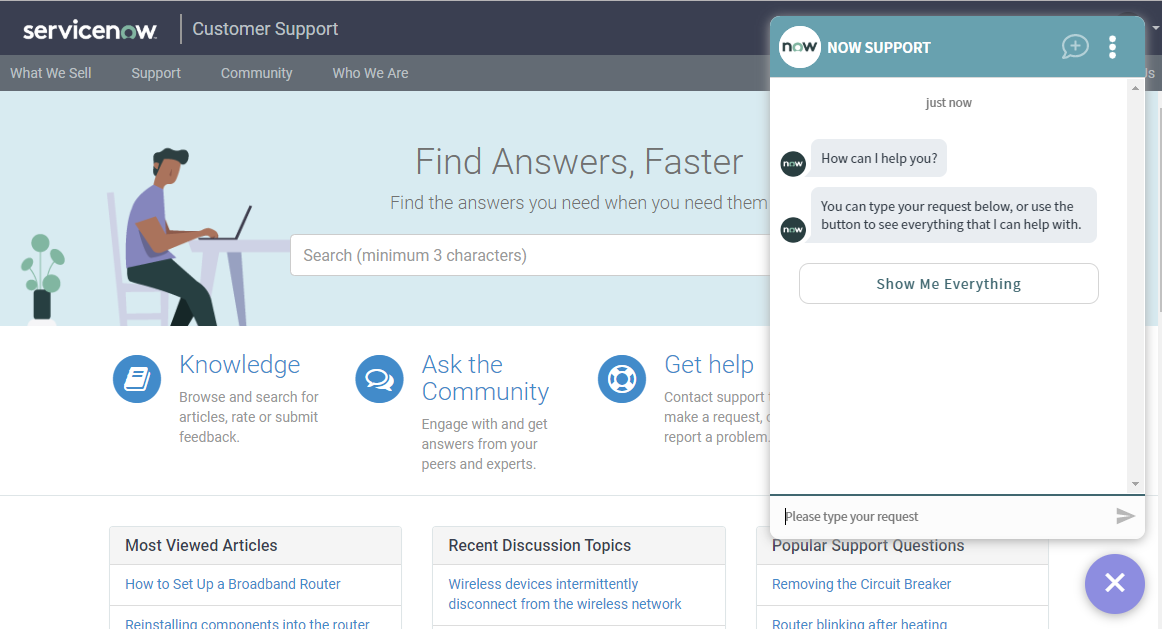Open the Ask the Community heading link

click(x=485, y=378)
